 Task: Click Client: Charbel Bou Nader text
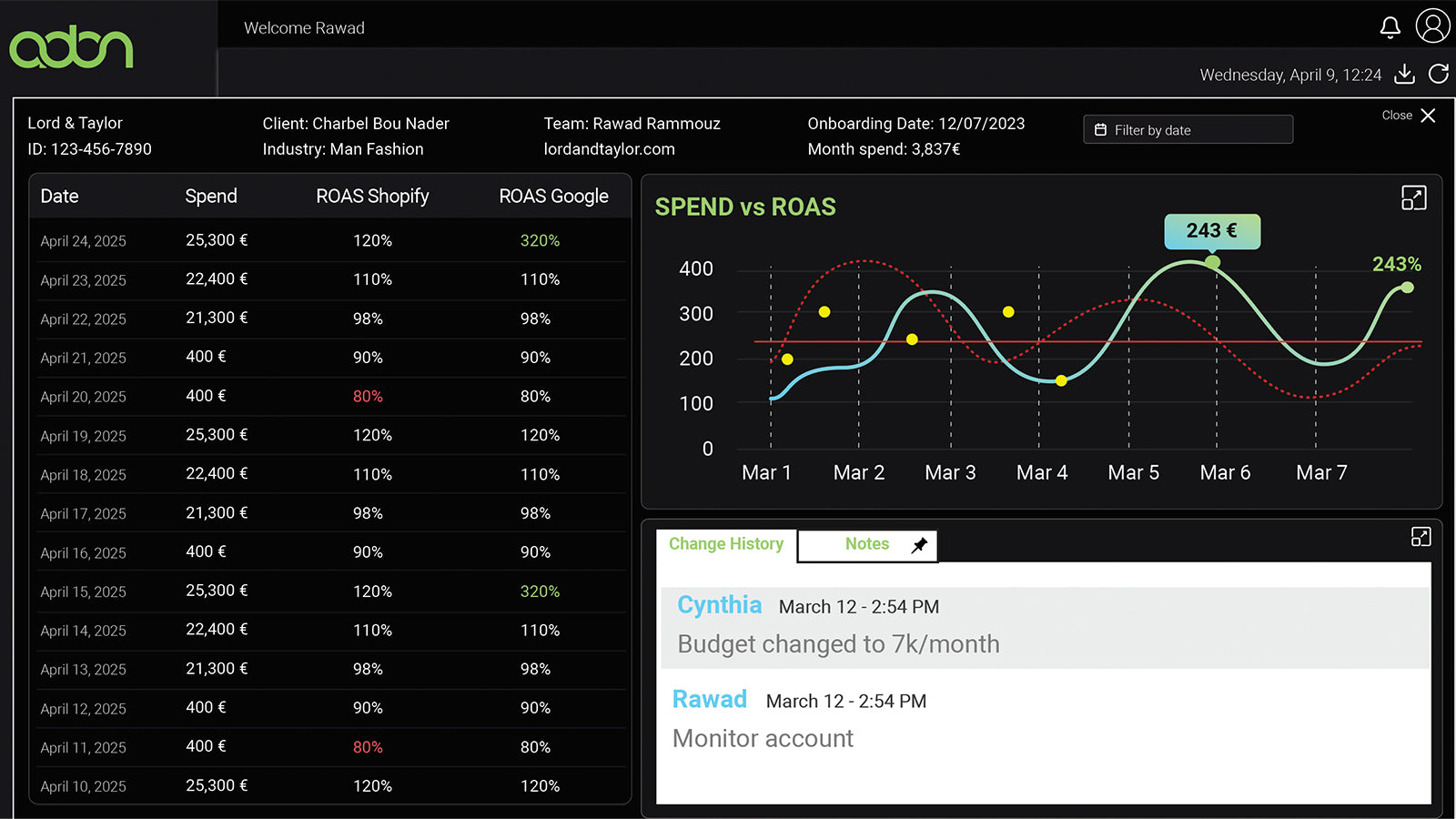click(x=356, y=124)
